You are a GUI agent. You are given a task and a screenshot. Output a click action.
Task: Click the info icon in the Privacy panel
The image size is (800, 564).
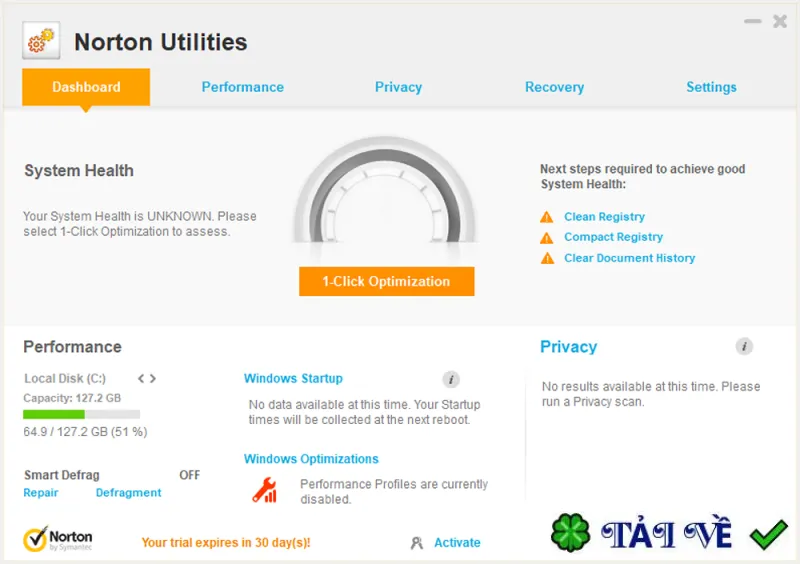pyautogui.click(x=744, y=347)
